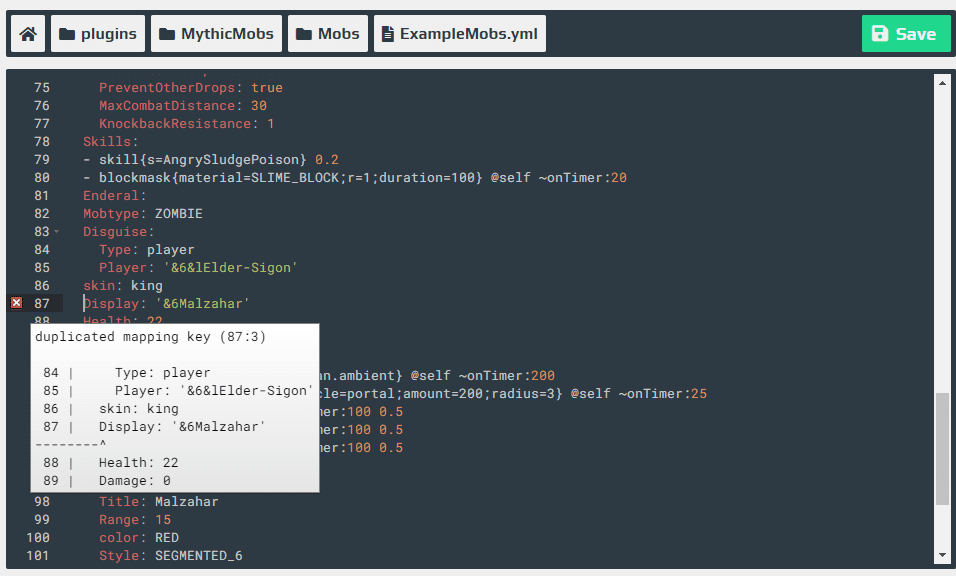Click the folder icon beside plugins
This screenshot has height=576, width=956.
click(67, 34)
